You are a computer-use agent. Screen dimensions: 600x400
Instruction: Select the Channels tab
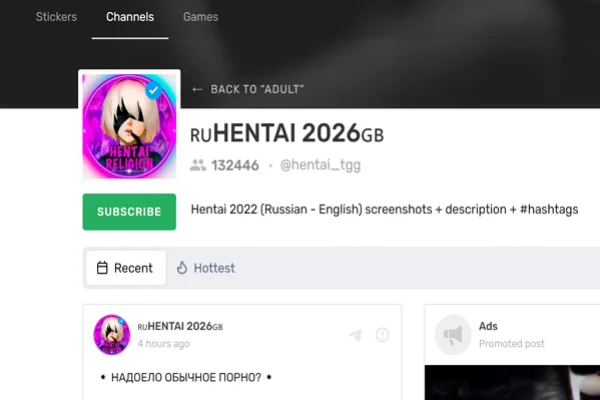130,17
